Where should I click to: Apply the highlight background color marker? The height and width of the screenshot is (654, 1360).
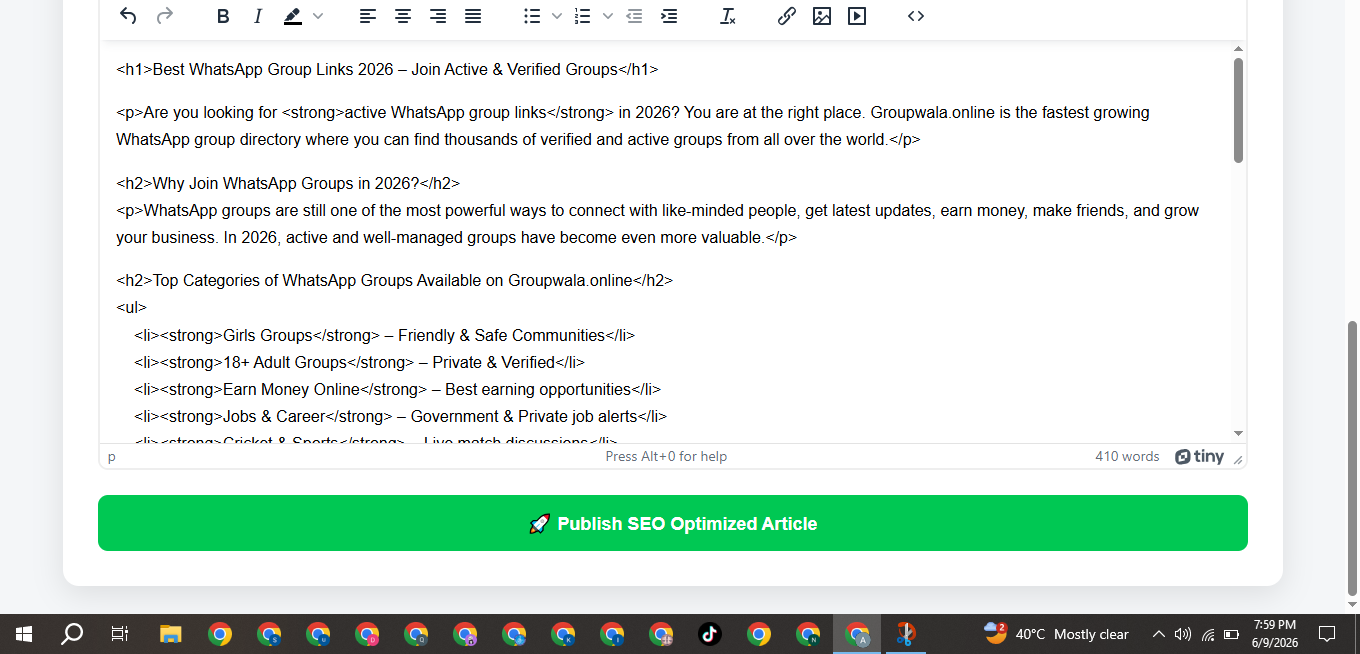pos(292,16)
